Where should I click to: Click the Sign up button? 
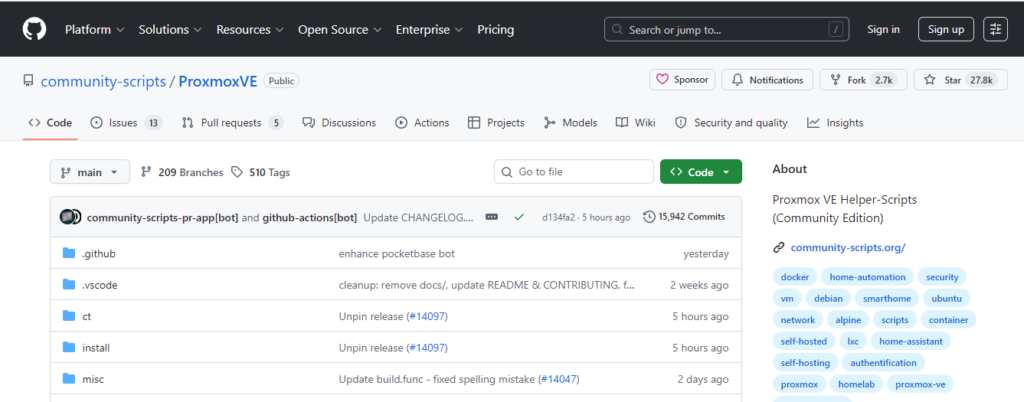pos(946,29)
